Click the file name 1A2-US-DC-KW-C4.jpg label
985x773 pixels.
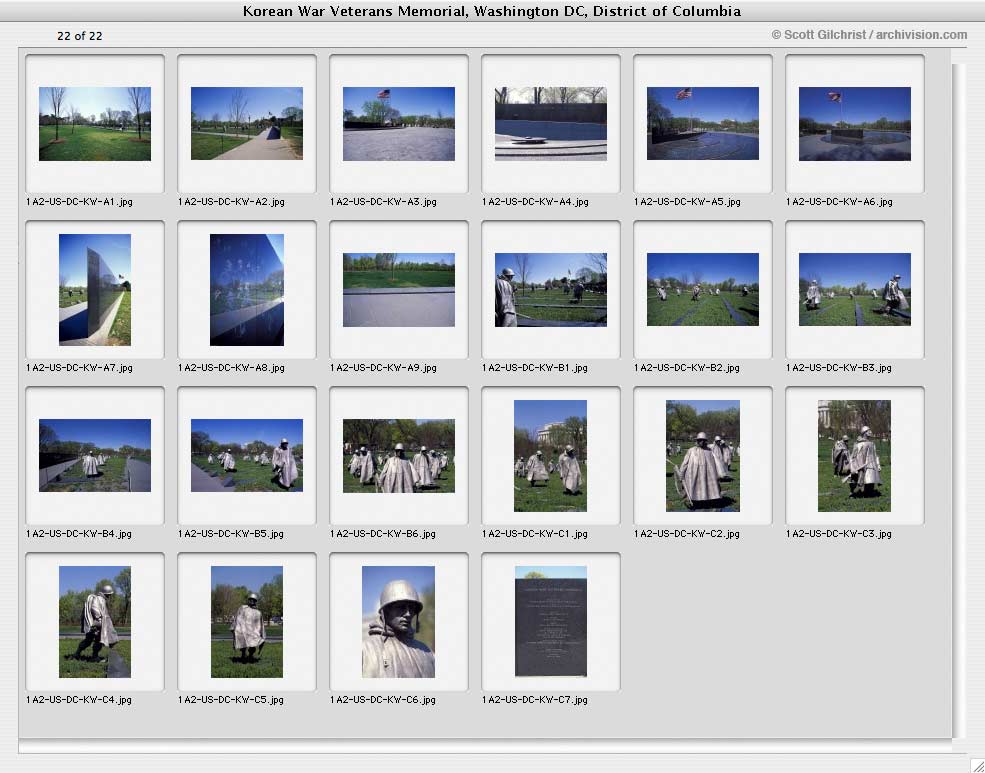79,700
